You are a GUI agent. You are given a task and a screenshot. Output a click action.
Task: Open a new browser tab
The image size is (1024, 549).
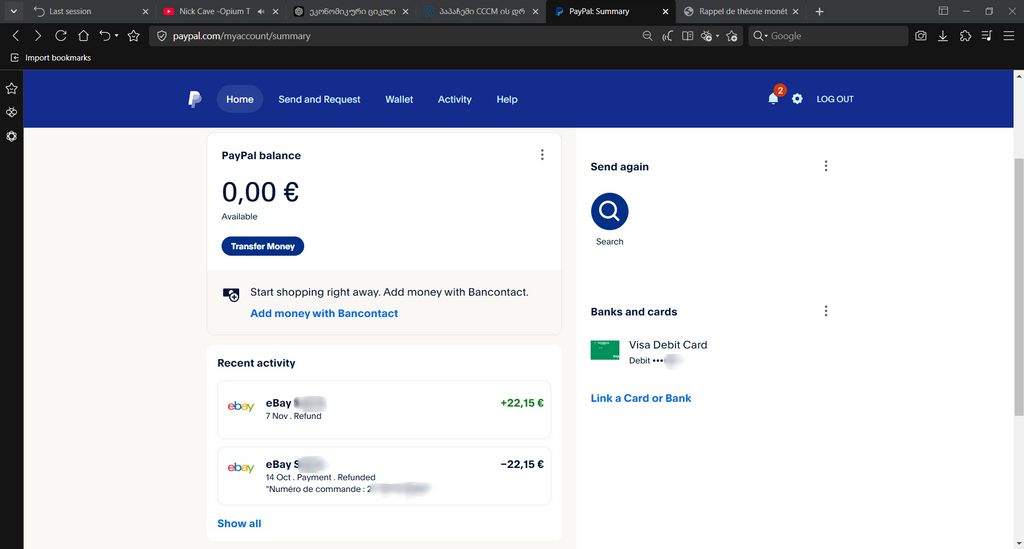[x=819, y=11]
